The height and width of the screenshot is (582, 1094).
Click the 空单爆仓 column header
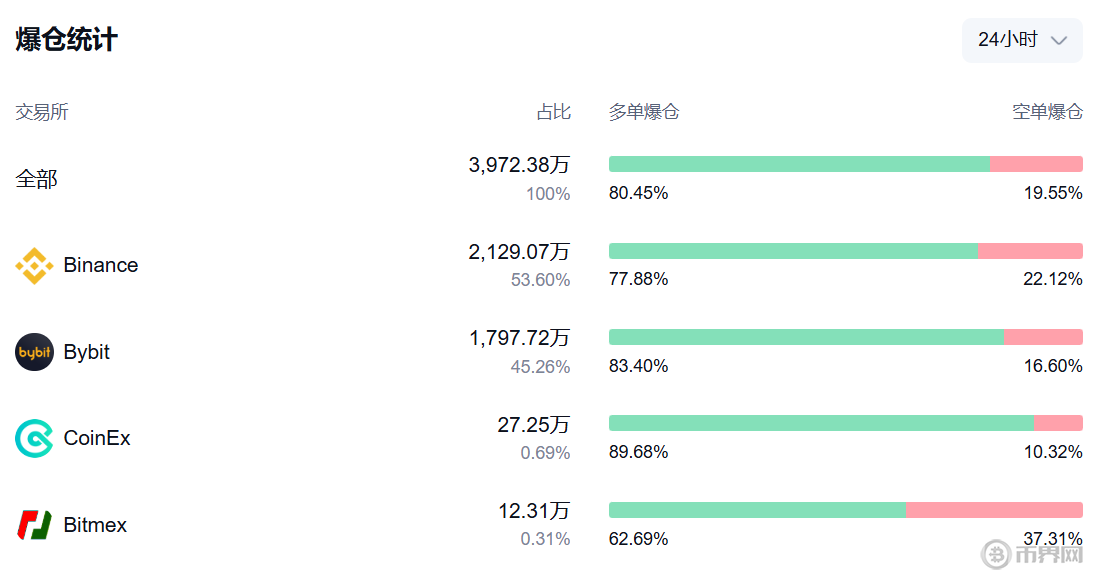tap(1047, 112)
